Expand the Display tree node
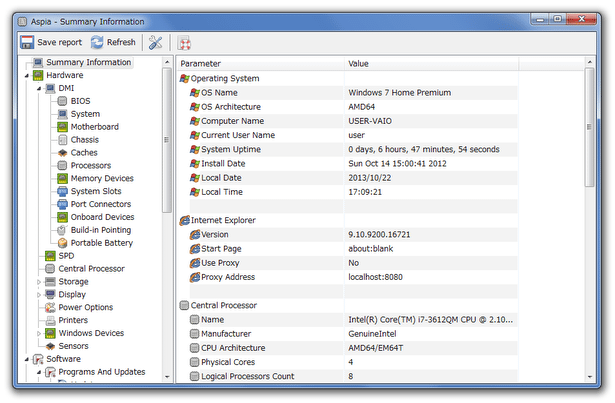This screenshot has height=403, width=615. (x=39, y=295)
